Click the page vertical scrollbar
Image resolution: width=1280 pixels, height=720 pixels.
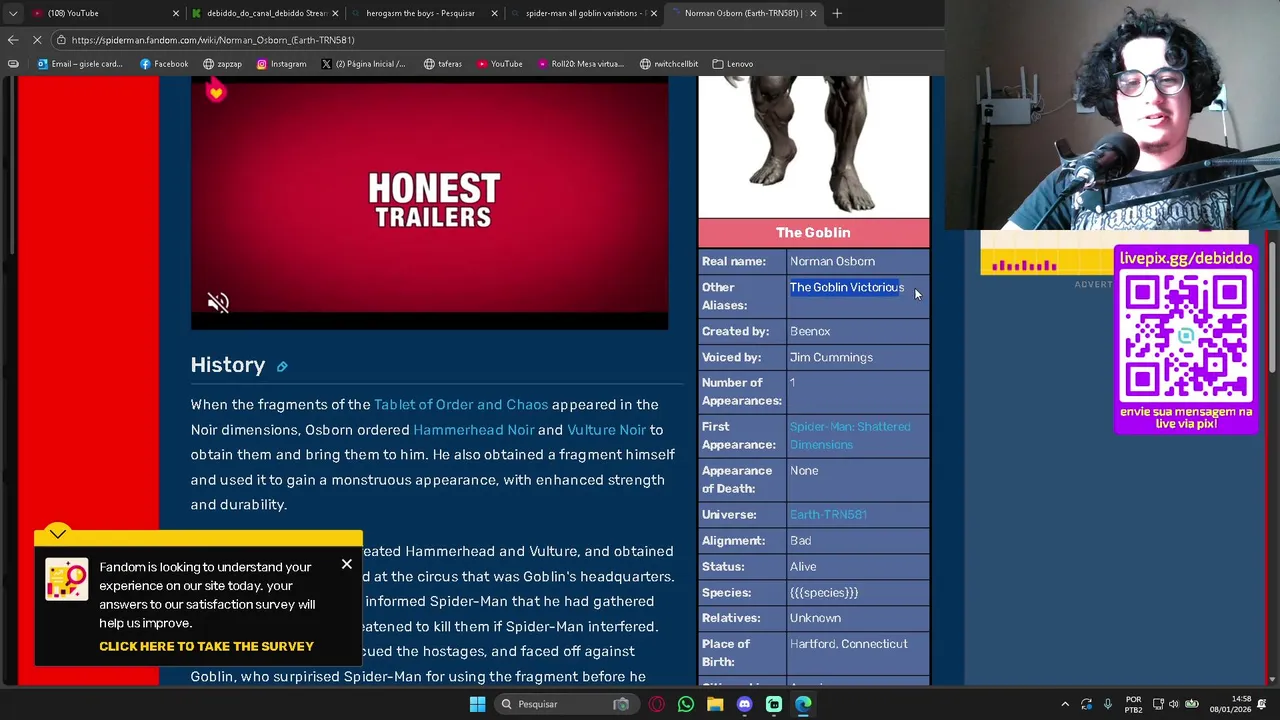[1273, 305]
